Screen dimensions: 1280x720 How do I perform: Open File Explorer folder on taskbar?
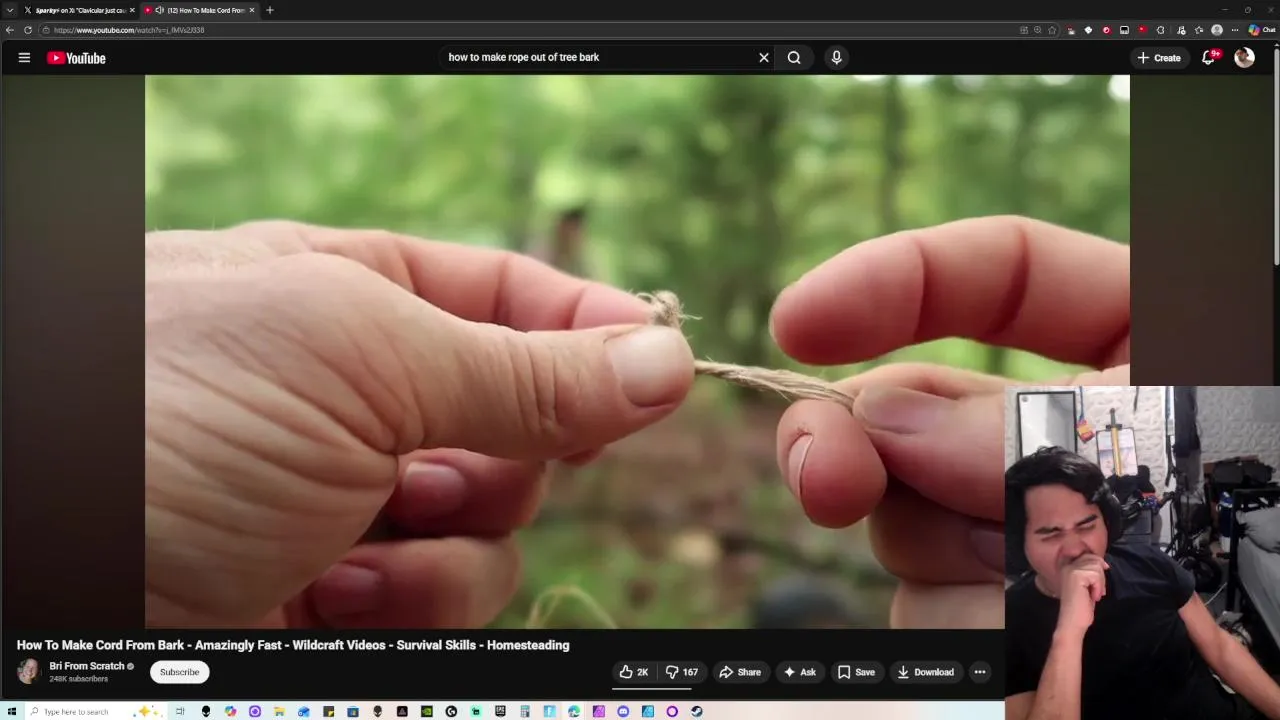click(279, 711)
